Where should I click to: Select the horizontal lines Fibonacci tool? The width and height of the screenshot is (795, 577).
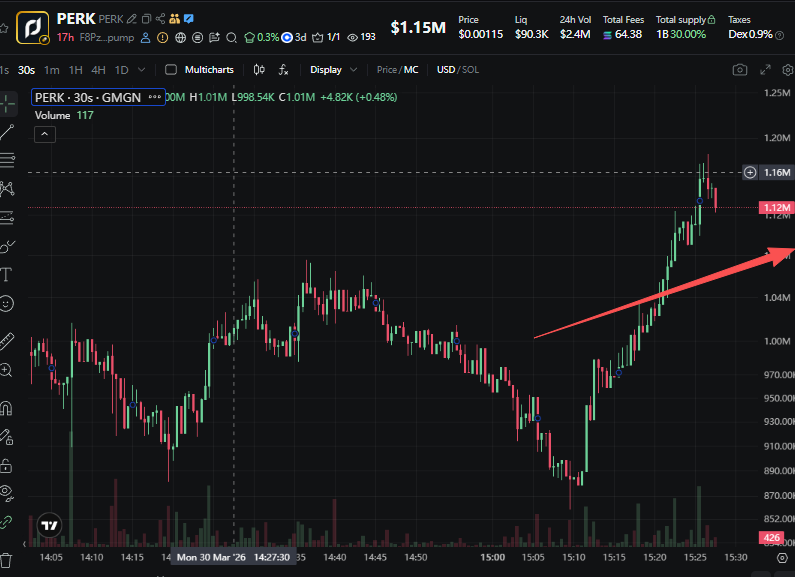click(x=7, y=161)
